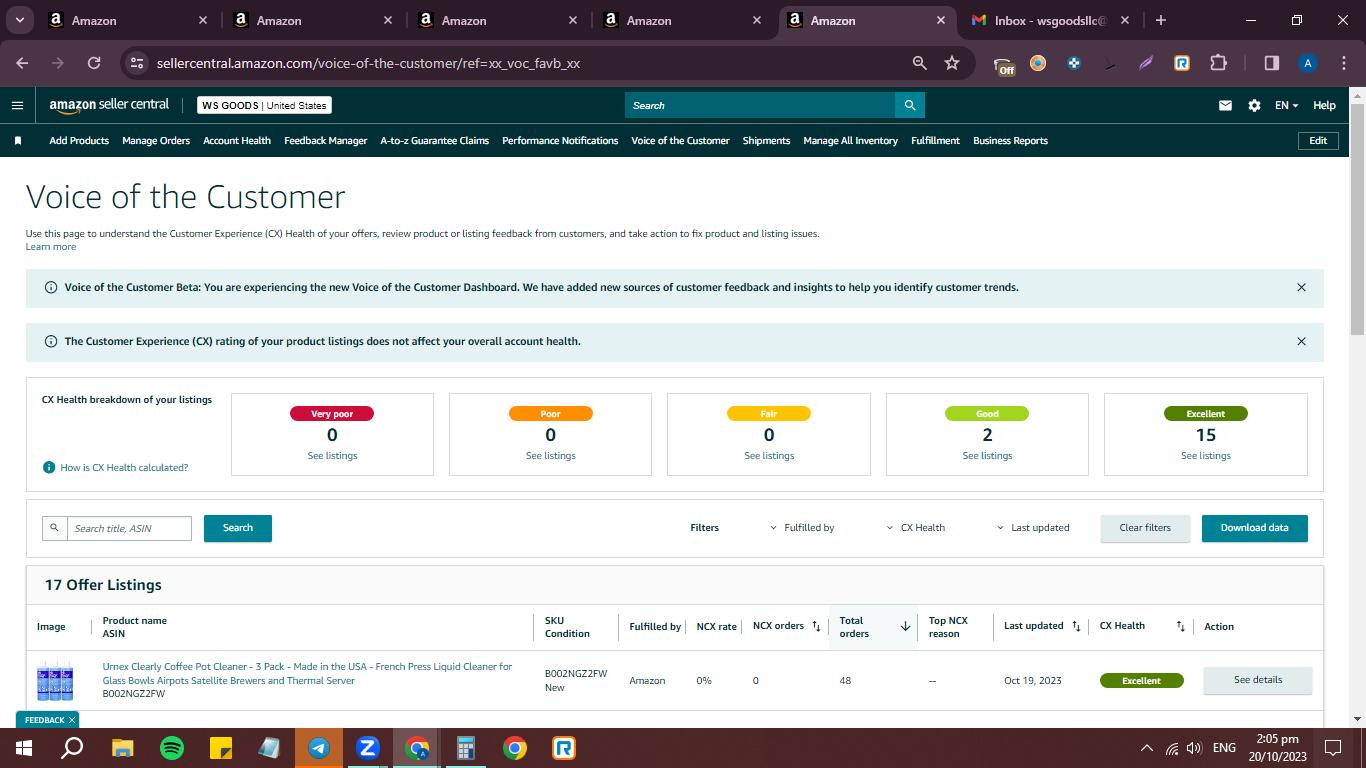View site information icon left of the URL
Image resolution: width=1366 pixels, height=768 pixels.
137,63
